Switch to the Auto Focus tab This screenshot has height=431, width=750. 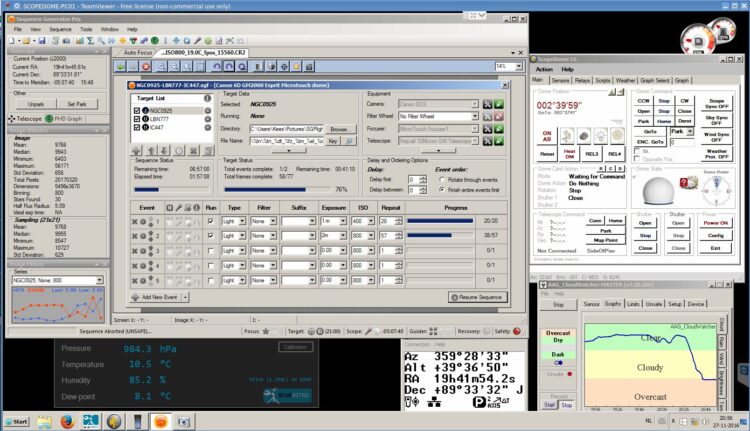(138, 53)
